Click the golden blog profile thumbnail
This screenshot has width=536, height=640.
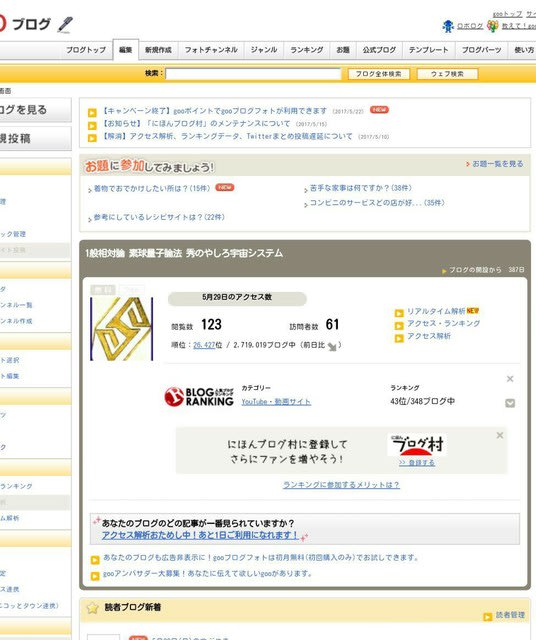pyautogui.click(x=122, y=329)
